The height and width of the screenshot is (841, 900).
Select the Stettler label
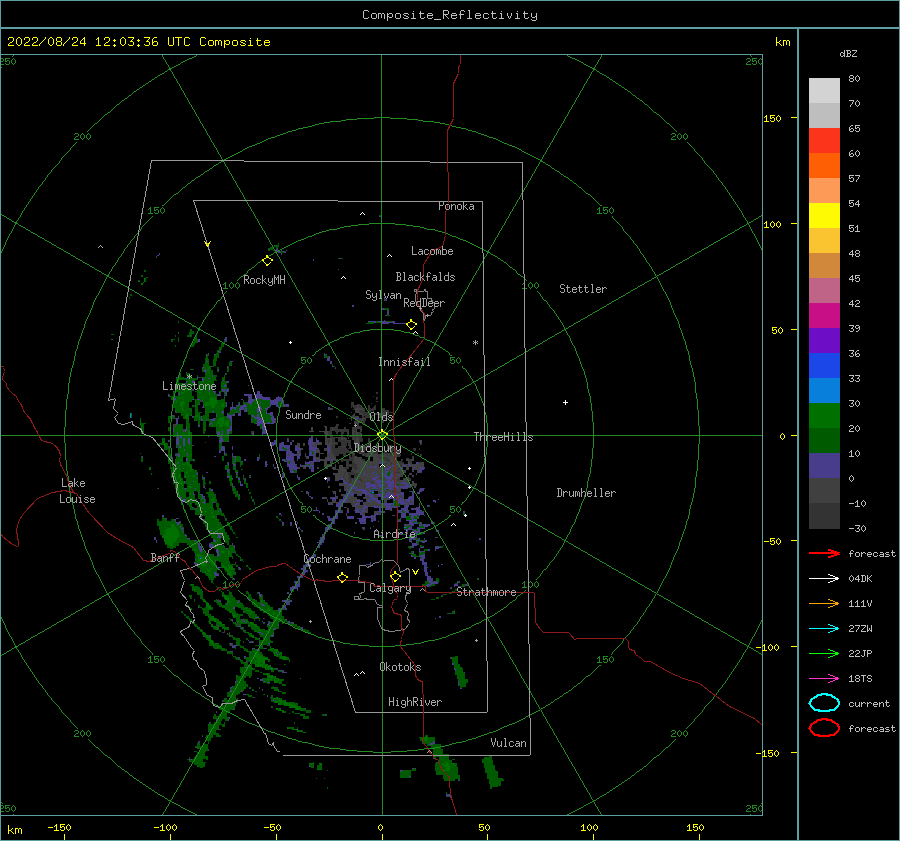click(x=583, y=289)
